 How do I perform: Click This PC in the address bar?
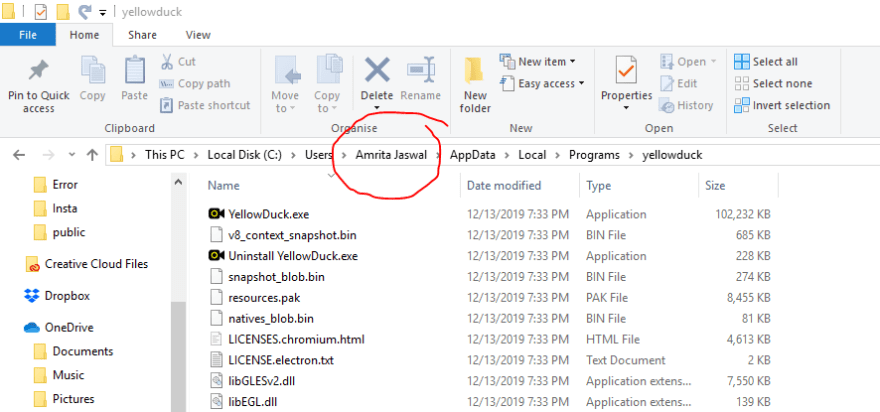tap(164, 155)
